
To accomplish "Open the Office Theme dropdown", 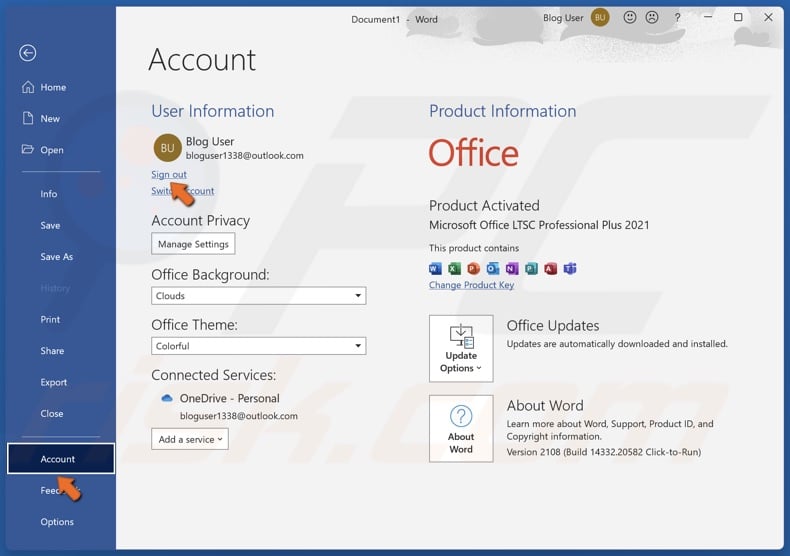I will pos(258,346).
